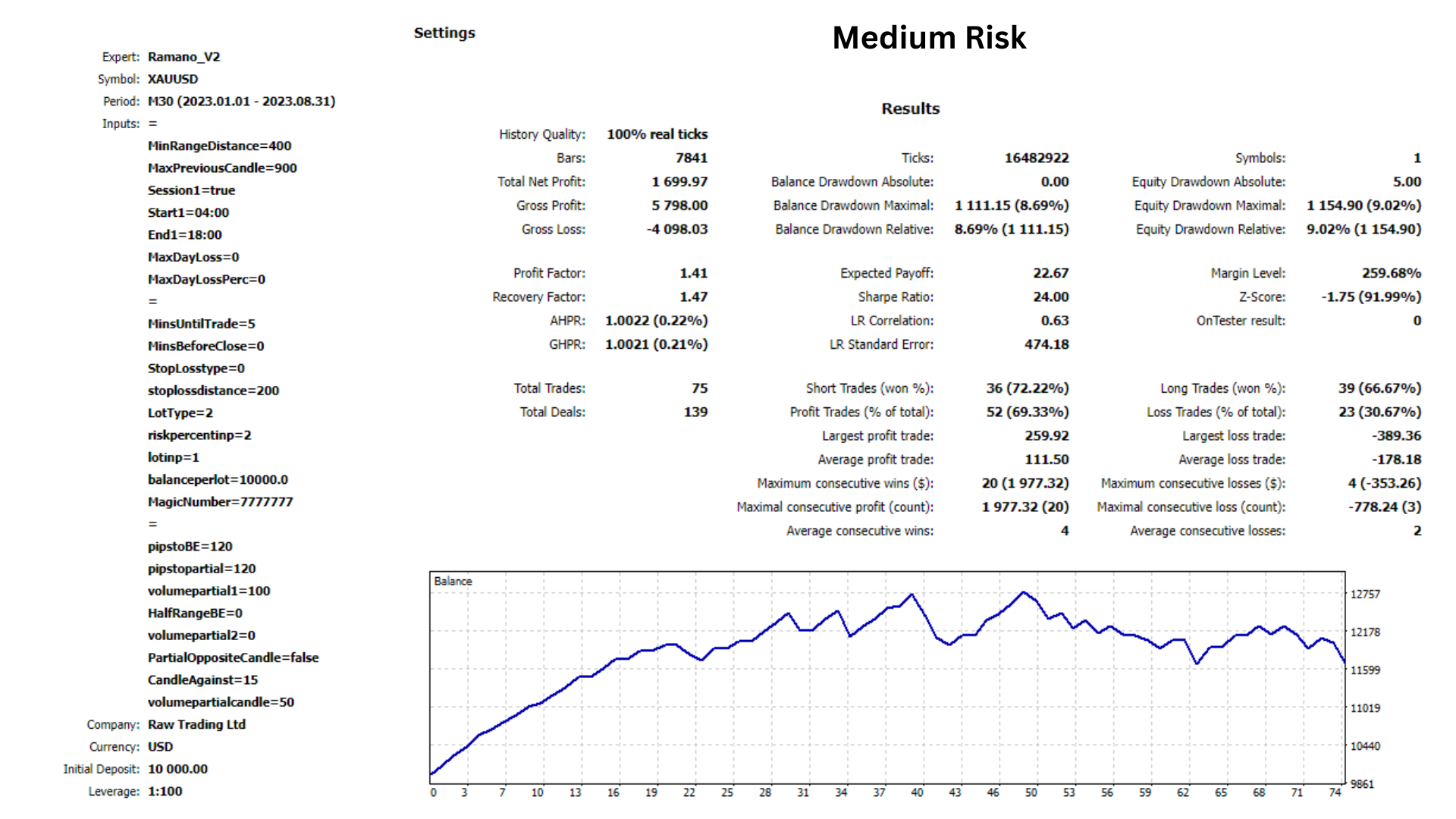1456x819 pixels.
Task: Click the Medium Risk heading
Action: (929, 38)
